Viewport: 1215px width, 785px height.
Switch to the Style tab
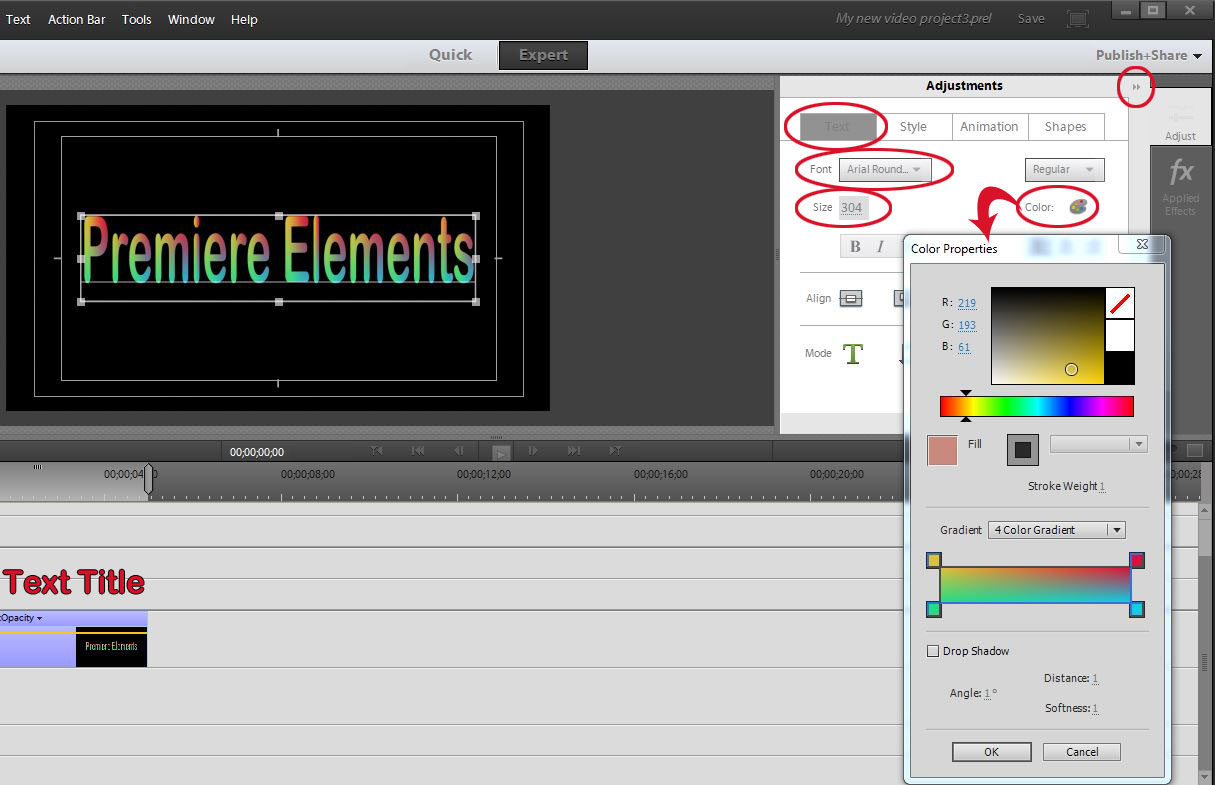tap(913, 127)
